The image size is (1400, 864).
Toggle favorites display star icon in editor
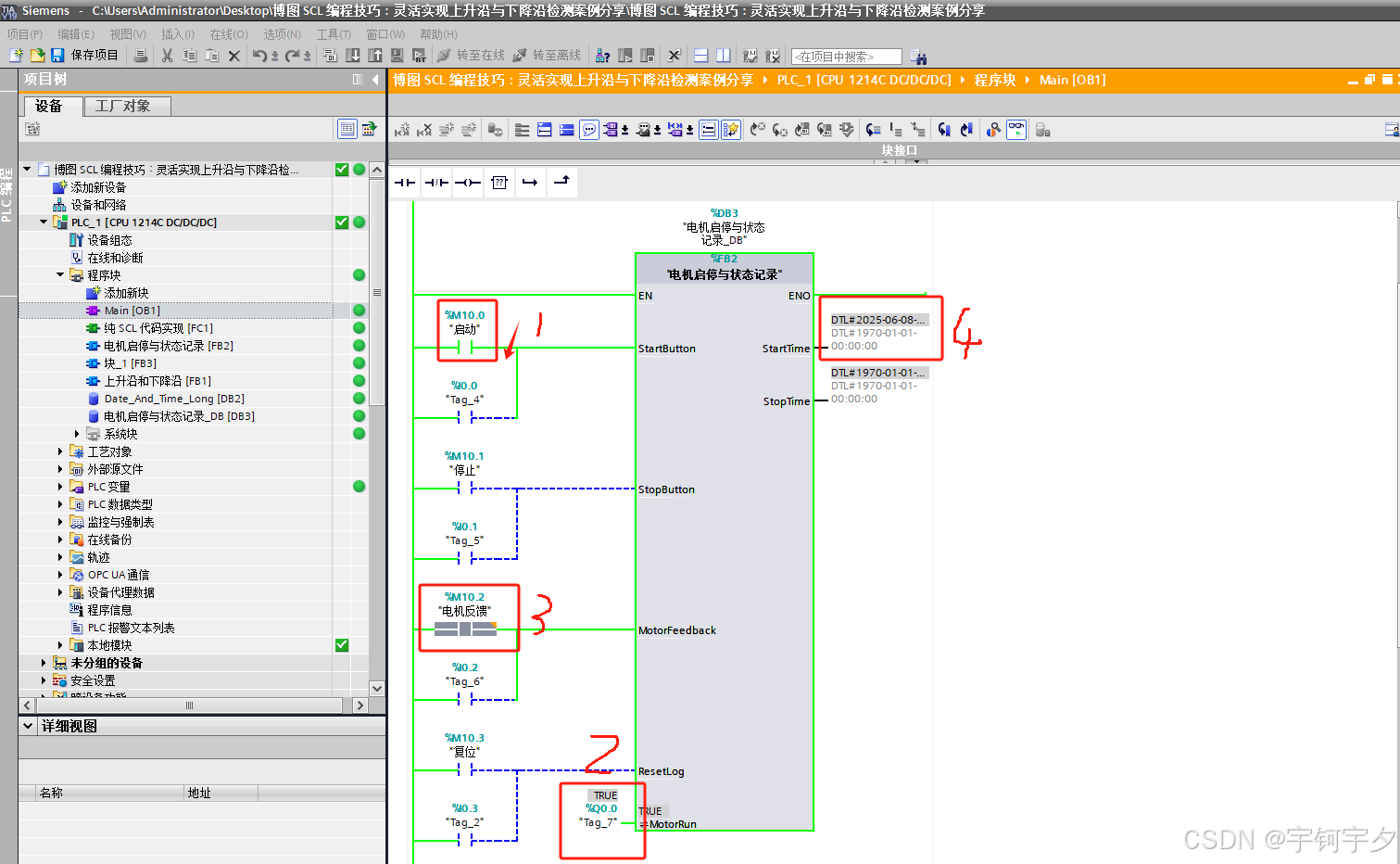pos(731,130)
